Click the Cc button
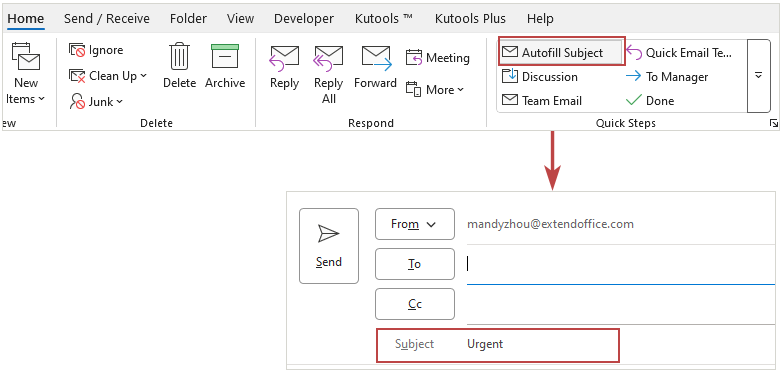782x378 pixels. pyautogui.click(x=414, y=304)
